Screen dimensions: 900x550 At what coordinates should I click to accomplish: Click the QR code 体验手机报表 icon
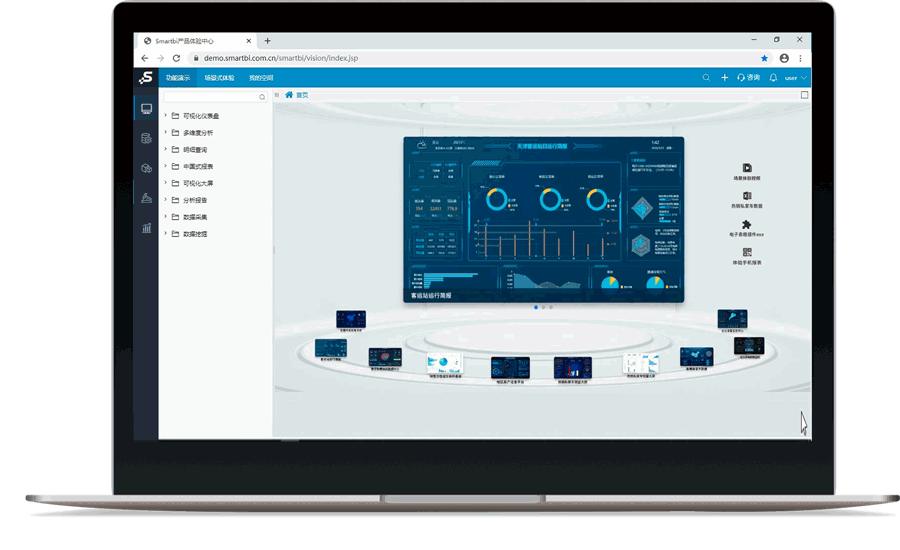(x=747, y=253)
